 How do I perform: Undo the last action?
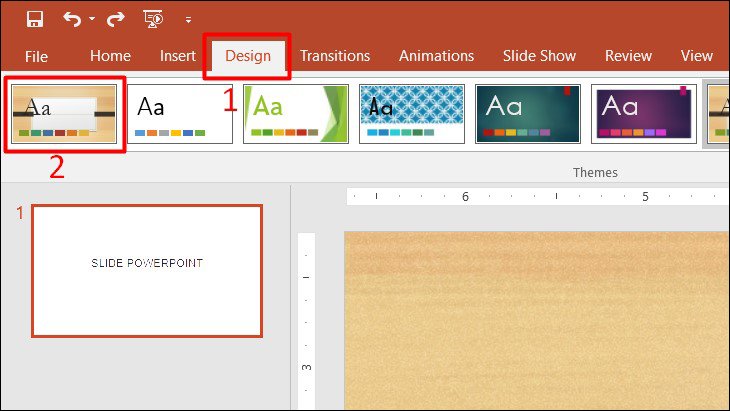click(x=72, y=19)
